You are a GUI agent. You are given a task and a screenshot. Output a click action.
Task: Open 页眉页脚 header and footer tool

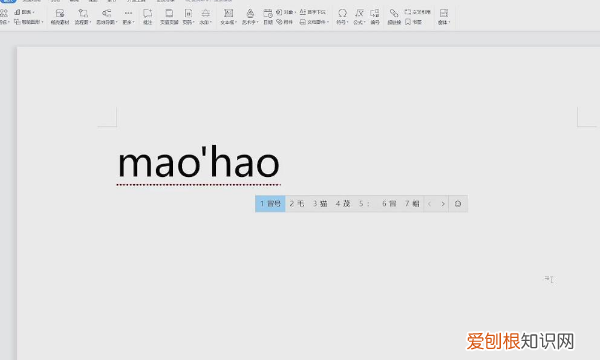pyautogui.click(x=169, y=17)
